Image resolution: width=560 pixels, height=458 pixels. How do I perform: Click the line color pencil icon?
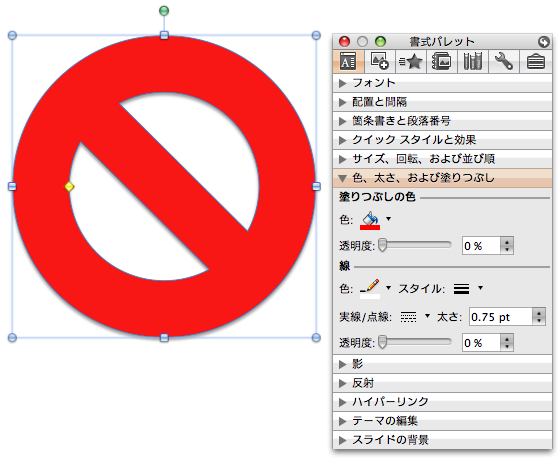coord(370,286)
